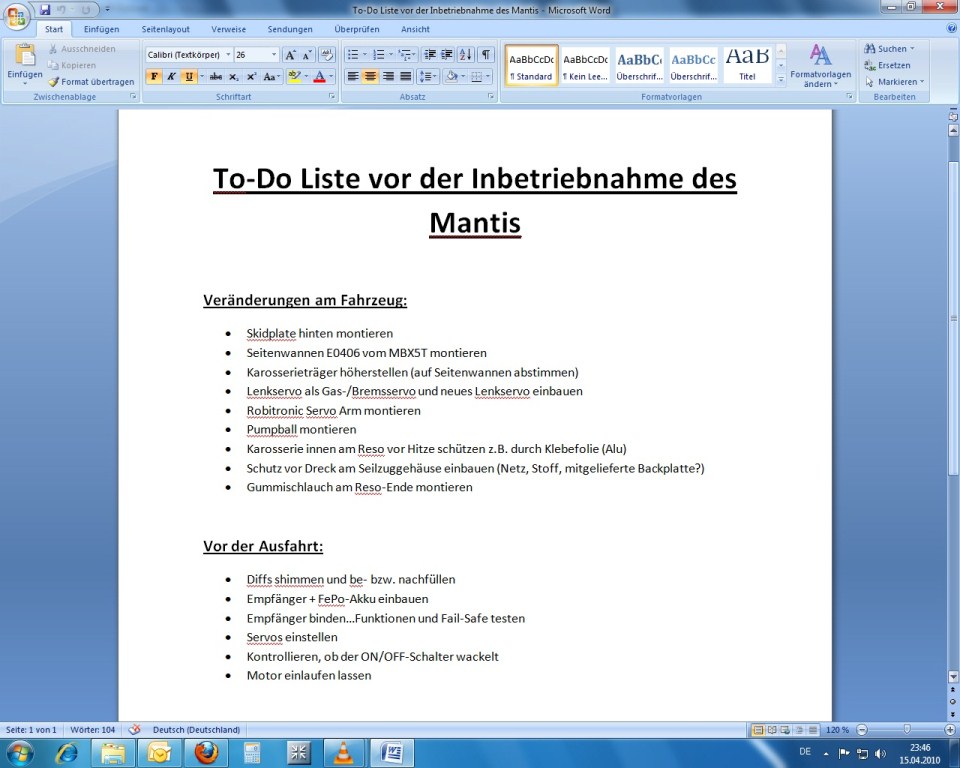Open the Suchen dropdown arrow
Image resolution: width=960 pixels, height=768 pixels.
click(x=912, y=48)
